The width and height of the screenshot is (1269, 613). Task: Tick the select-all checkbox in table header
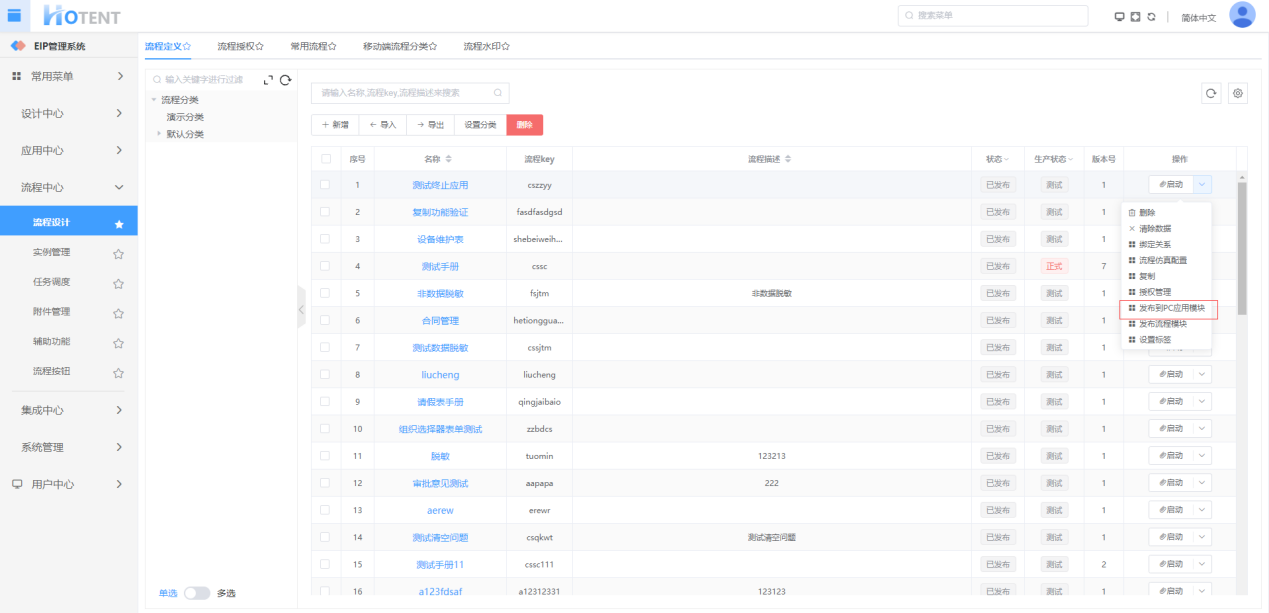pyautogui.click(x=325, y=159)
